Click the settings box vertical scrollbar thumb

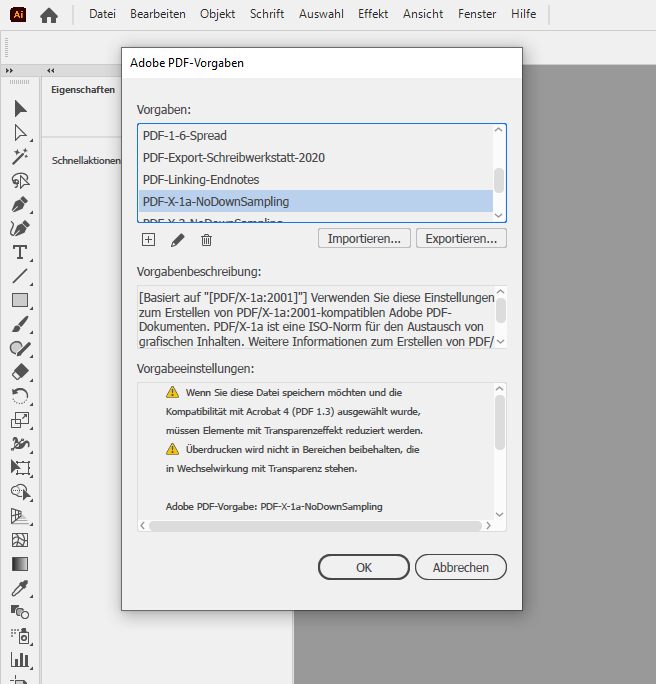pos(500,422)
